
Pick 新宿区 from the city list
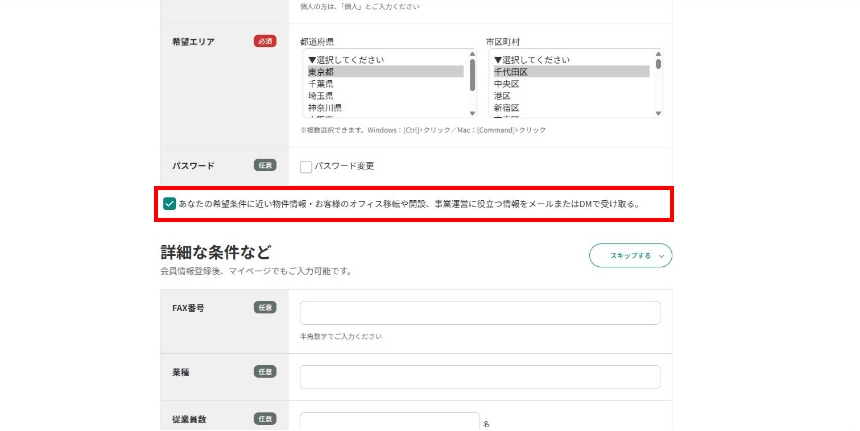coord(506,108)
